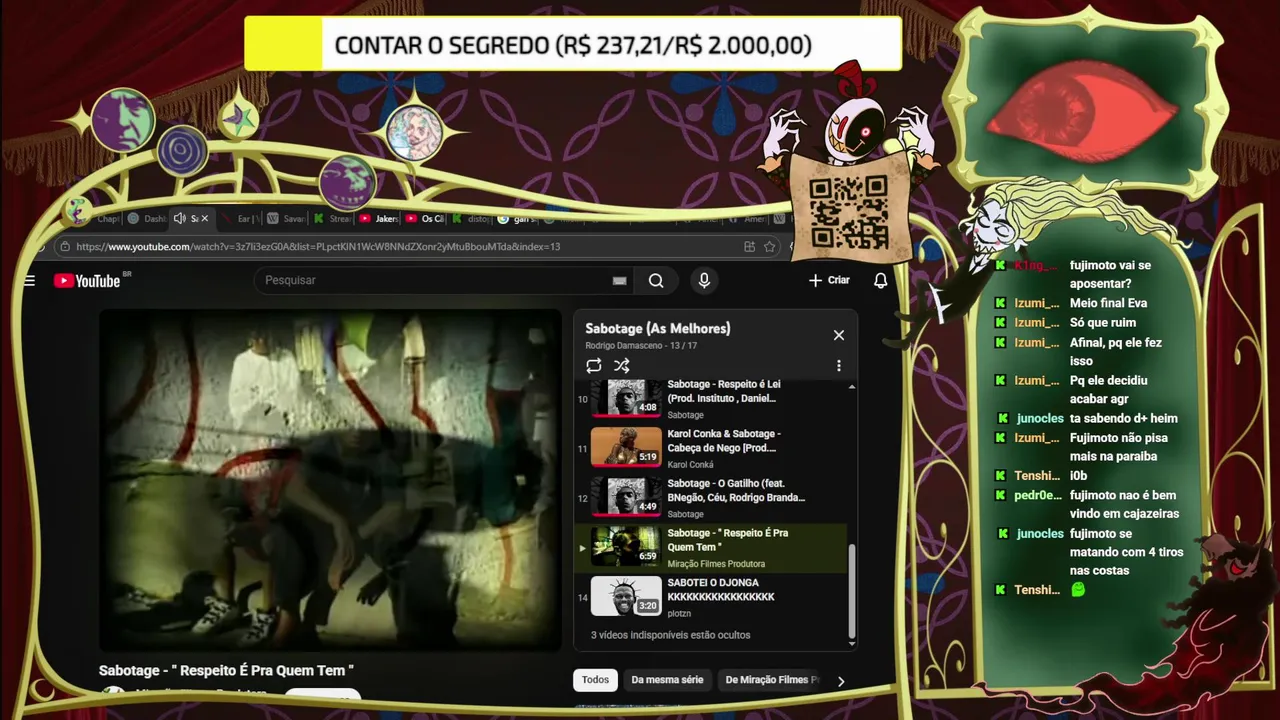Click the Kick badge beside 'Meio final Eva'
The height and width of the screenshot is (720, 1280).
[1000, 303]
